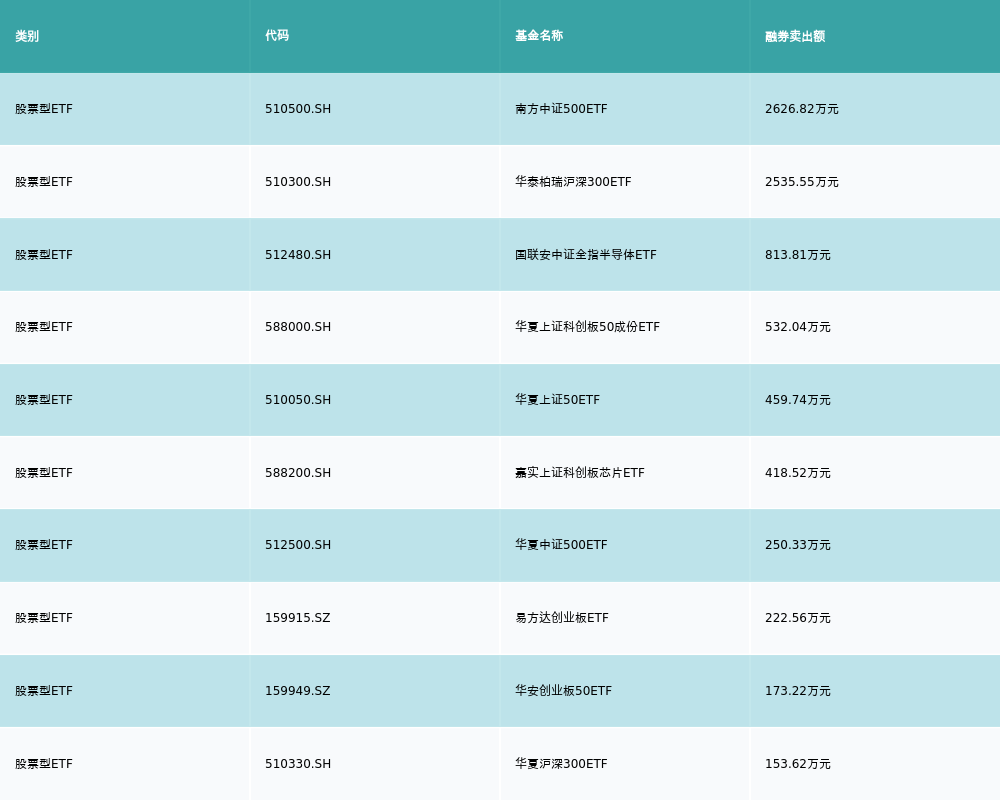This screenshot has width=1000, height=800.
Task: Select code cell 588200.SH
Action: (298, 473)
